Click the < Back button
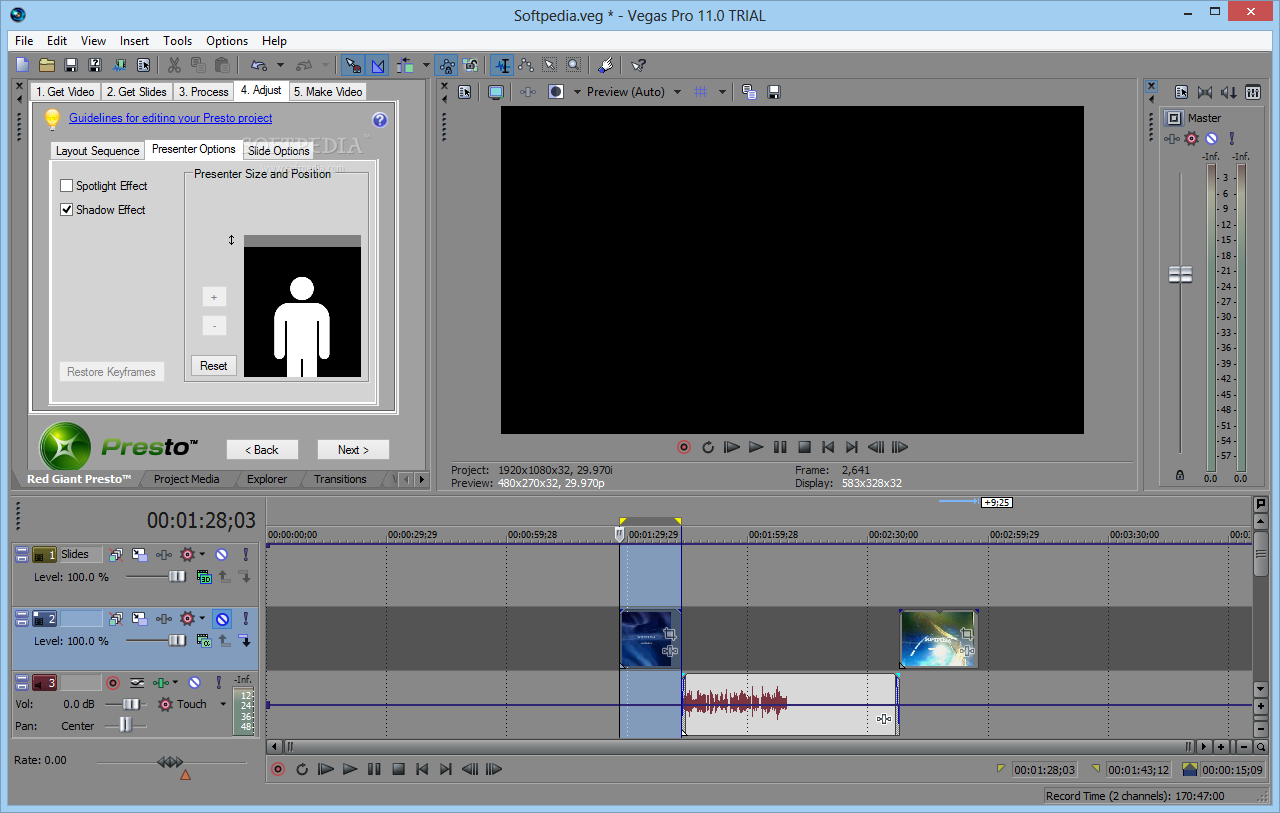Screen dimensions: 1280x813 pyautogui.click(x=262, y=450)
